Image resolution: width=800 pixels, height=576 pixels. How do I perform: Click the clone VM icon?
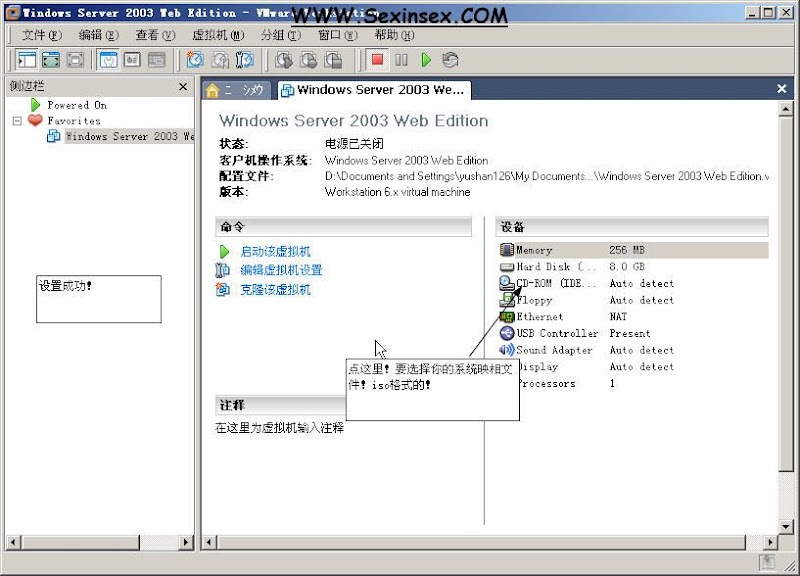click(222, 289)
